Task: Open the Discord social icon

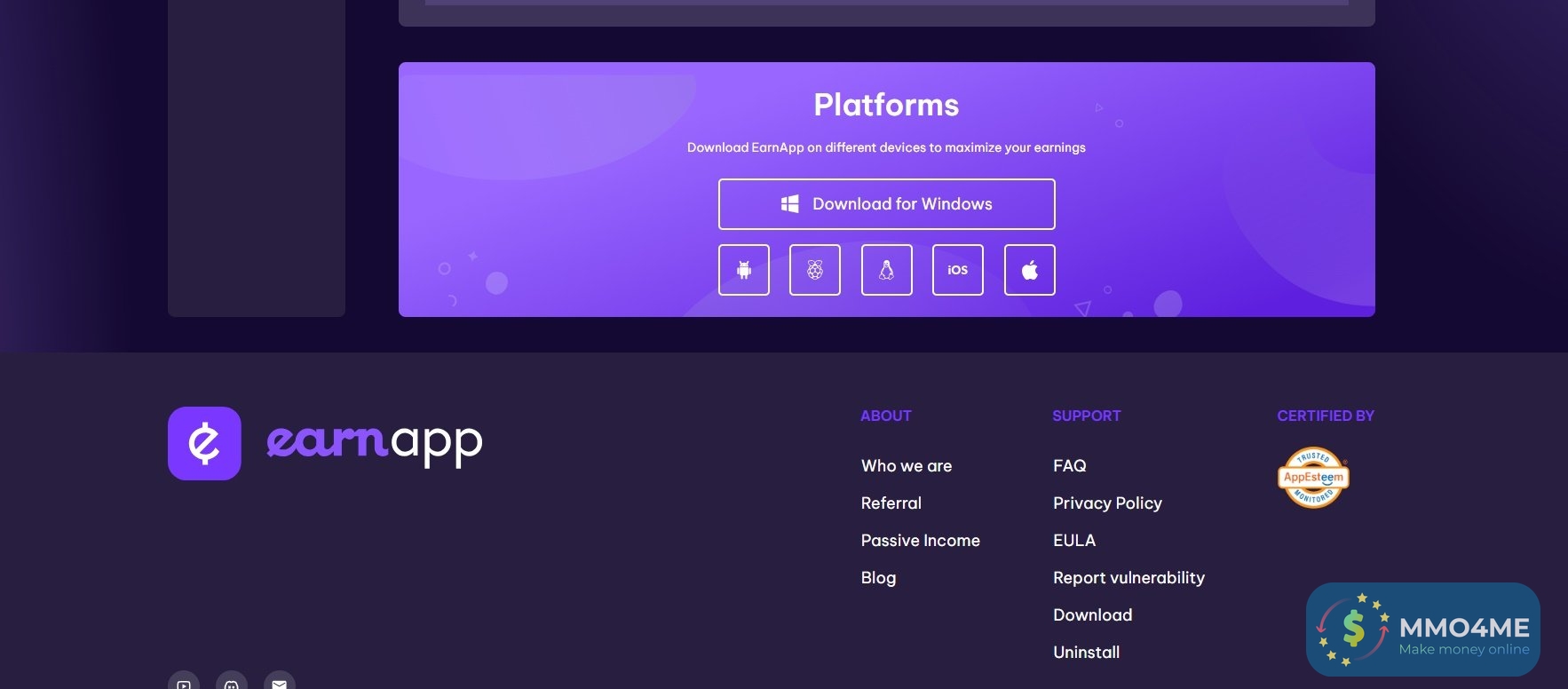Action: (x=232, y=681)
